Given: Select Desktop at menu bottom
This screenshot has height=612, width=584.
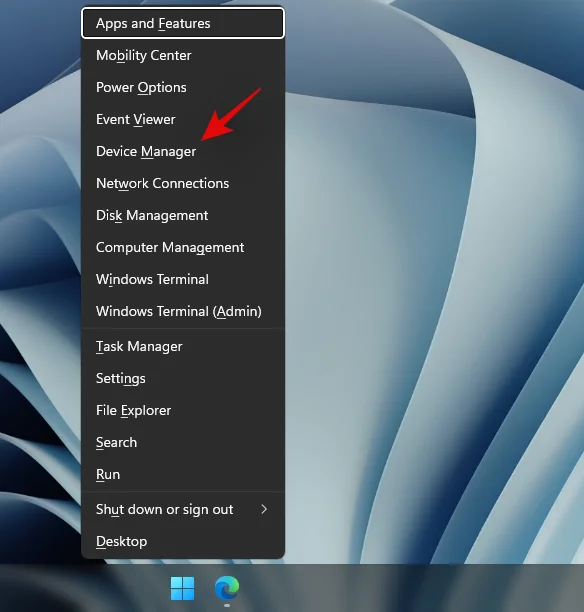Looking at the screenshot, I should coord(183,542).
